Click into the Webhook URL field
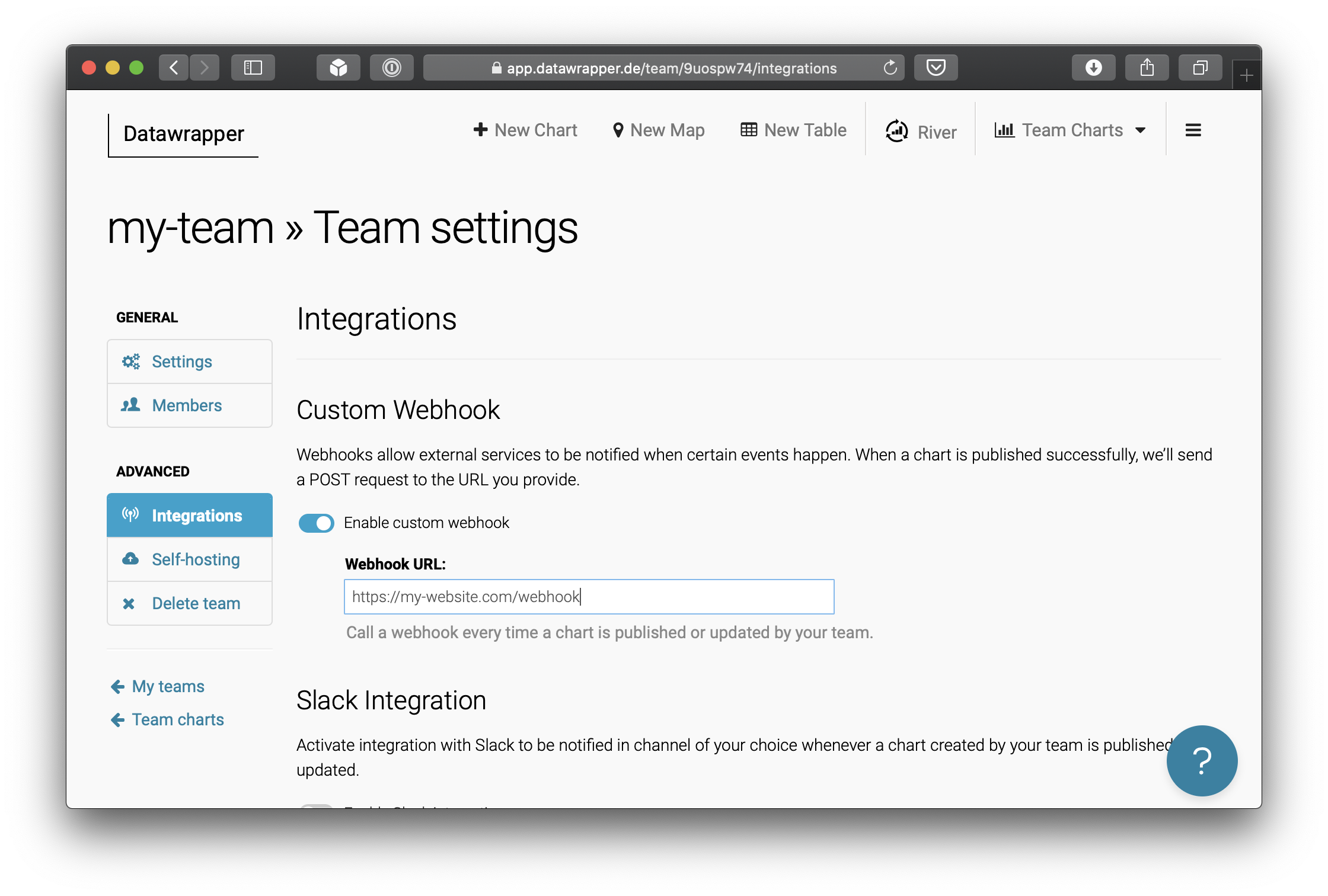 pyautogui.click(x=589, y=596)
